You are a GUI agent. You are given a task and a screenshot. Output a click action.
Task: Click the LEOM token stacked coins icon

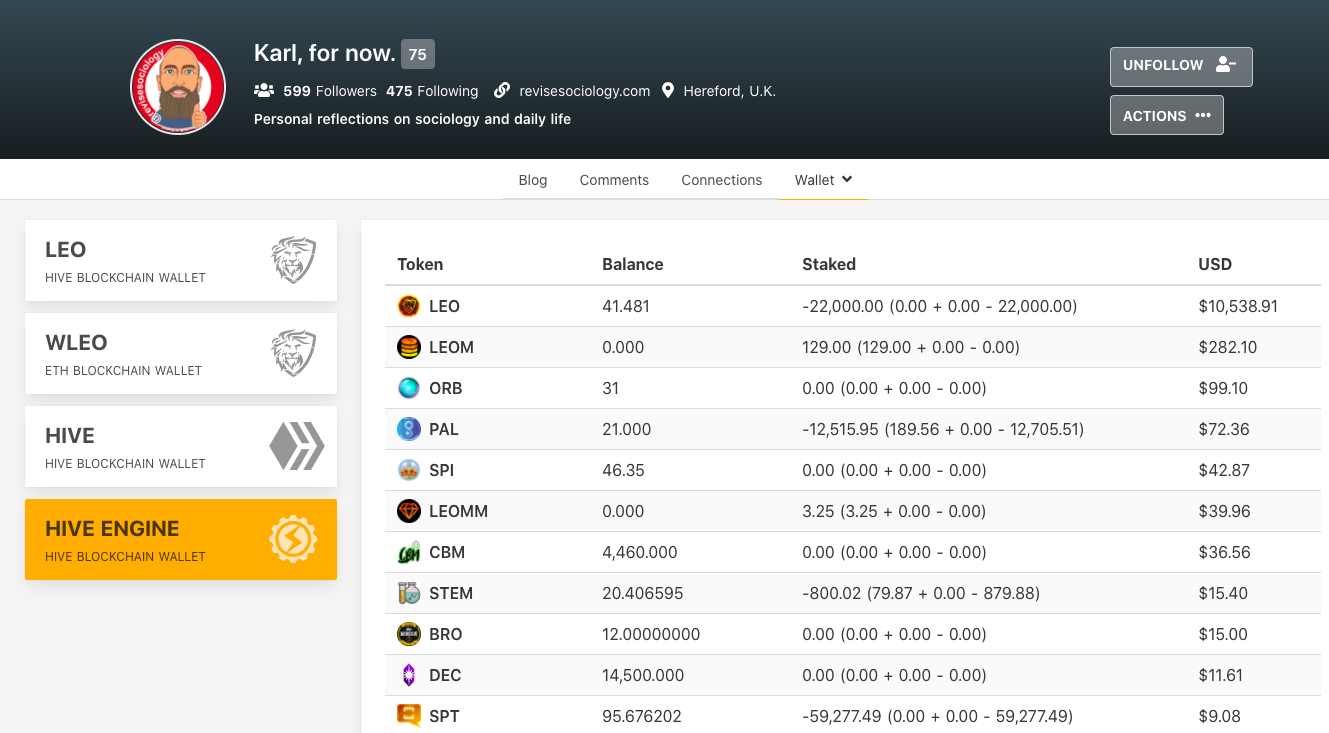[x=408, y=347]
